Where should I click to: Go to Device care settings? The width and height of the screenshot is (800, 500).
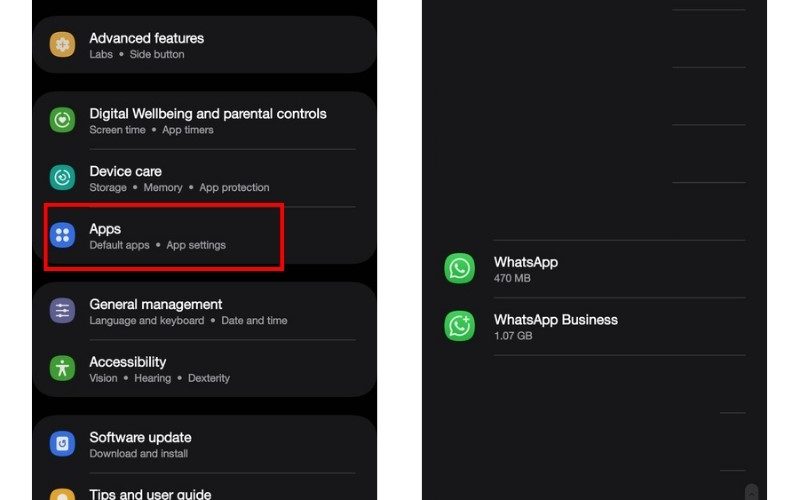tap(204, 178)
